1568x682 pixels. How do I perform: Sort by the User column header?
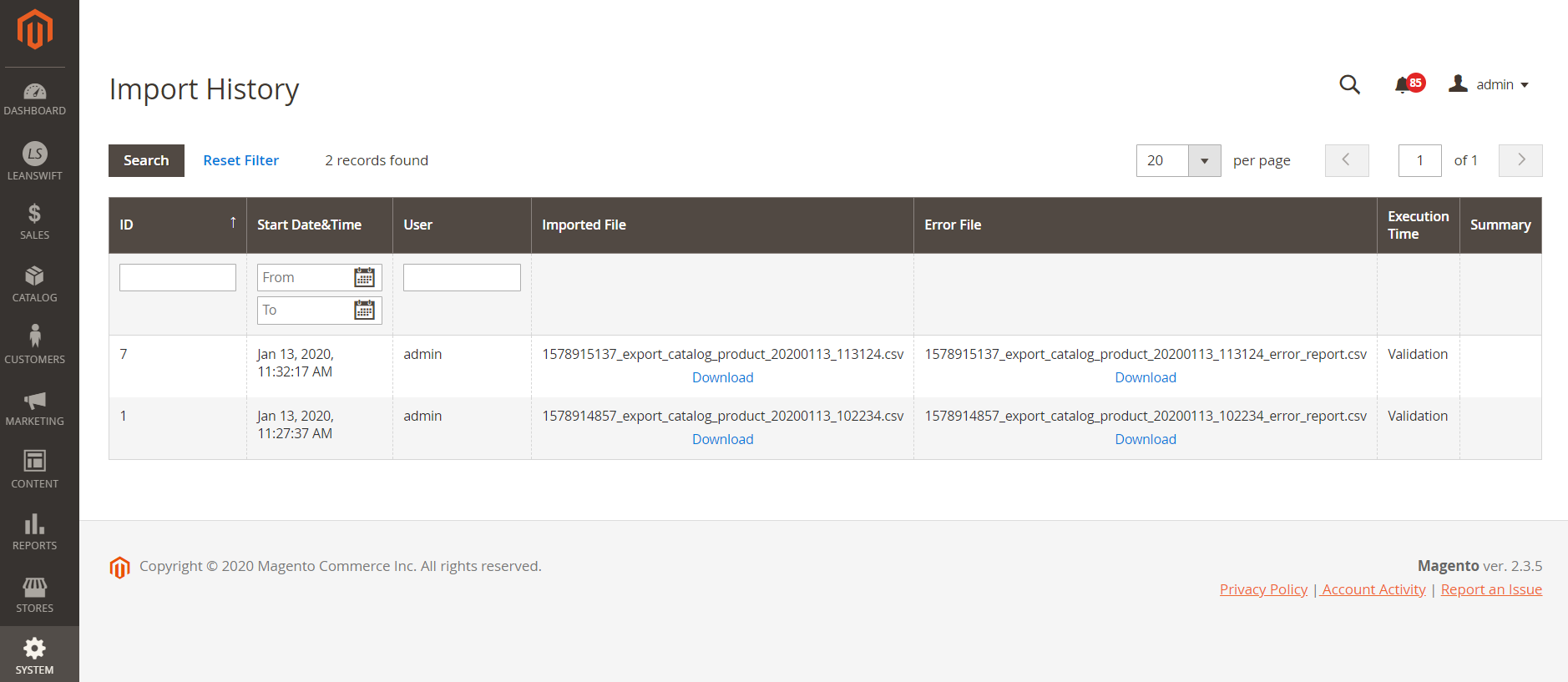point(462,225)
